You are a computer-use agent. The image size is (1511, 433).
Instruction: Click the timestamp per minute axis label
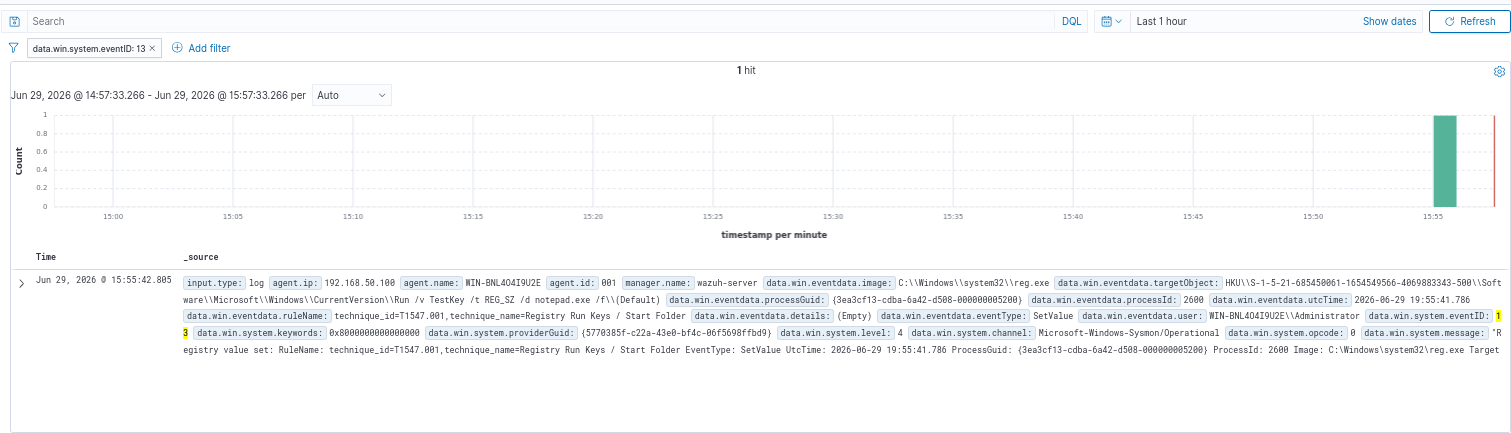point(773,235)
